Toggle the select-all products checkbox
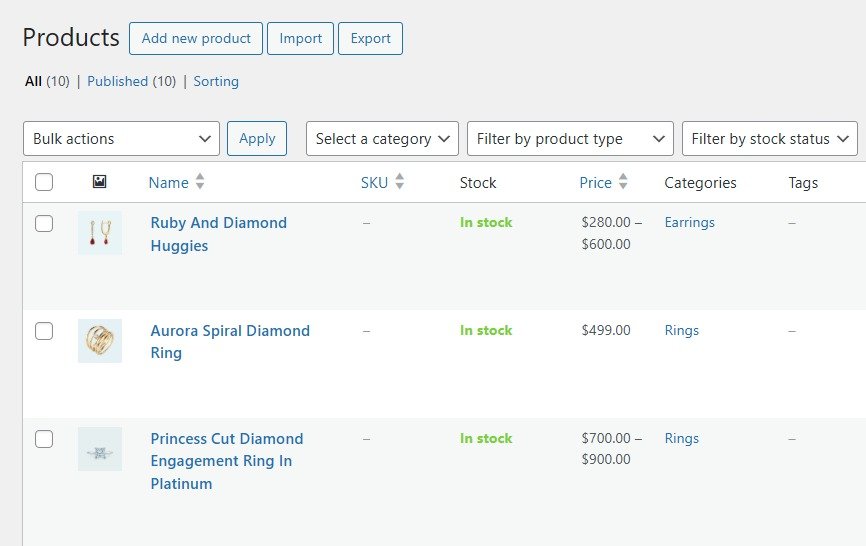The height and width of the screenshot is (546, 866). pyautogui.click(x=44, y=182)
